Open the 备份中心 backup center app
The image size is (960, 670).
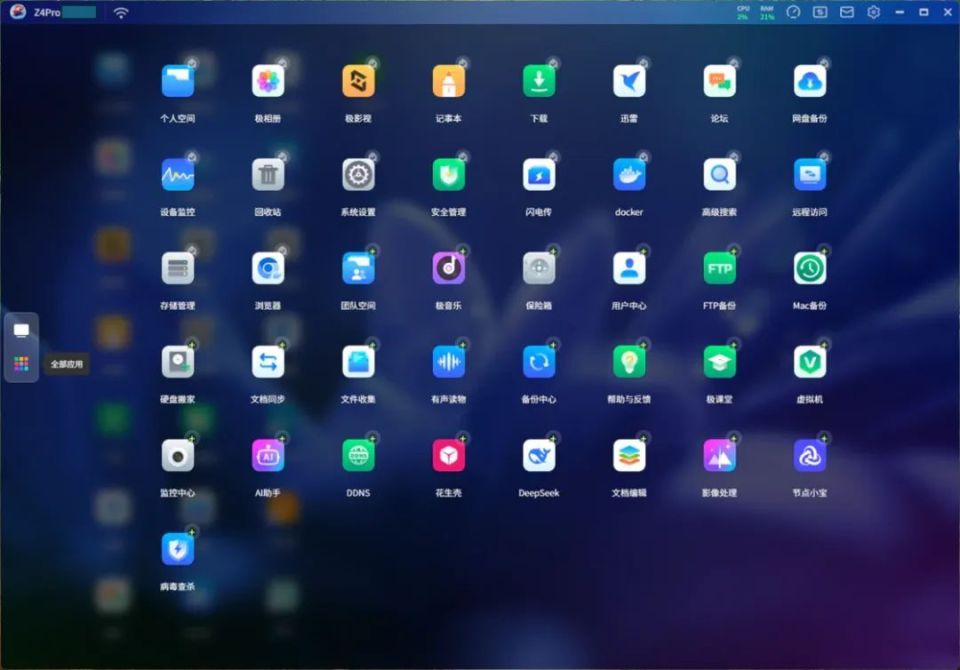coord(539,363)
